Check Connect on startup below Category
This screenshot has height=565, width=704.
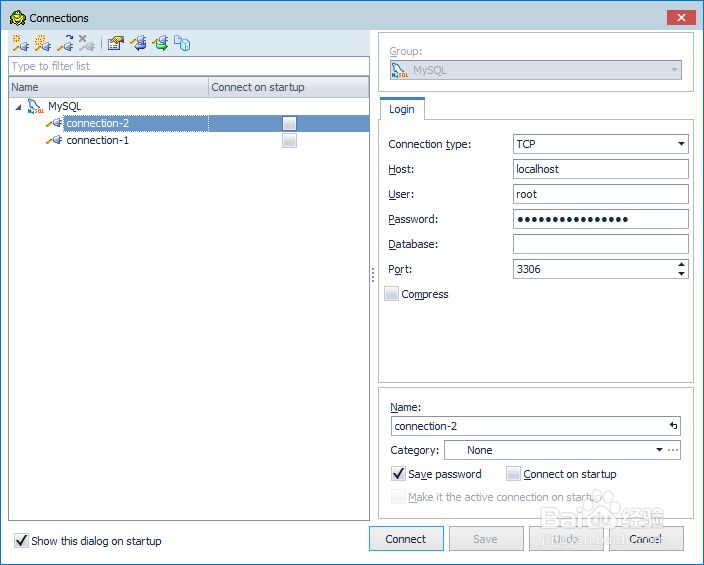[x=513, y=474]
